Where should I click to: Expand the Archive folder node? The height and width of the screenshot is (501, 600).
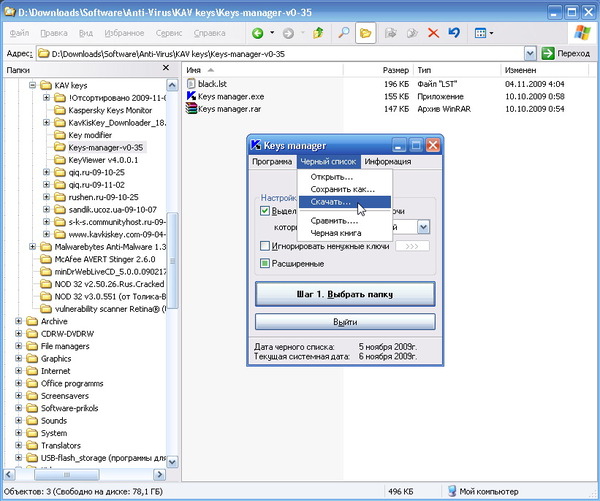pos(18,321)
